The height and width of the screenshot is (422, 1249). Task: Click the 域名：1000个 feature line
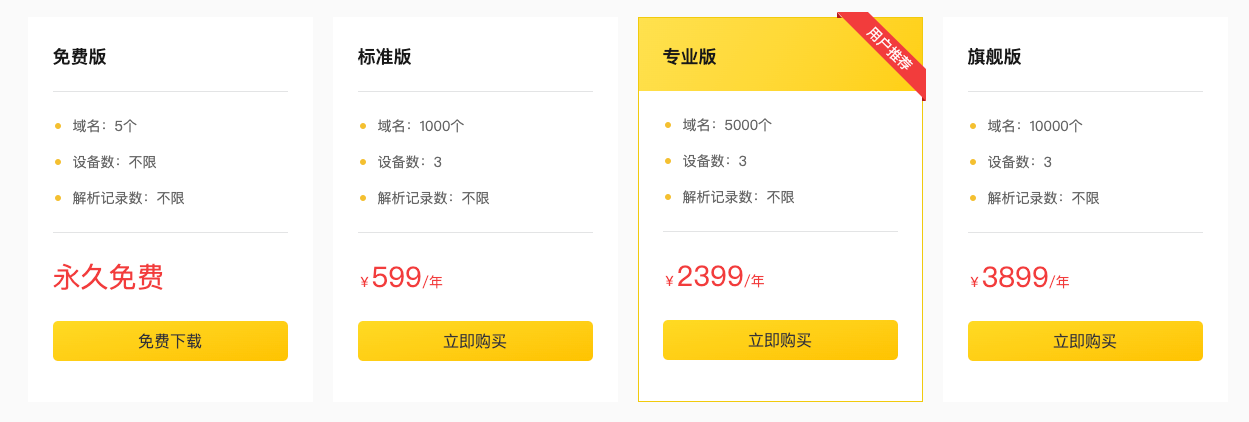click(x=421, y=126)
